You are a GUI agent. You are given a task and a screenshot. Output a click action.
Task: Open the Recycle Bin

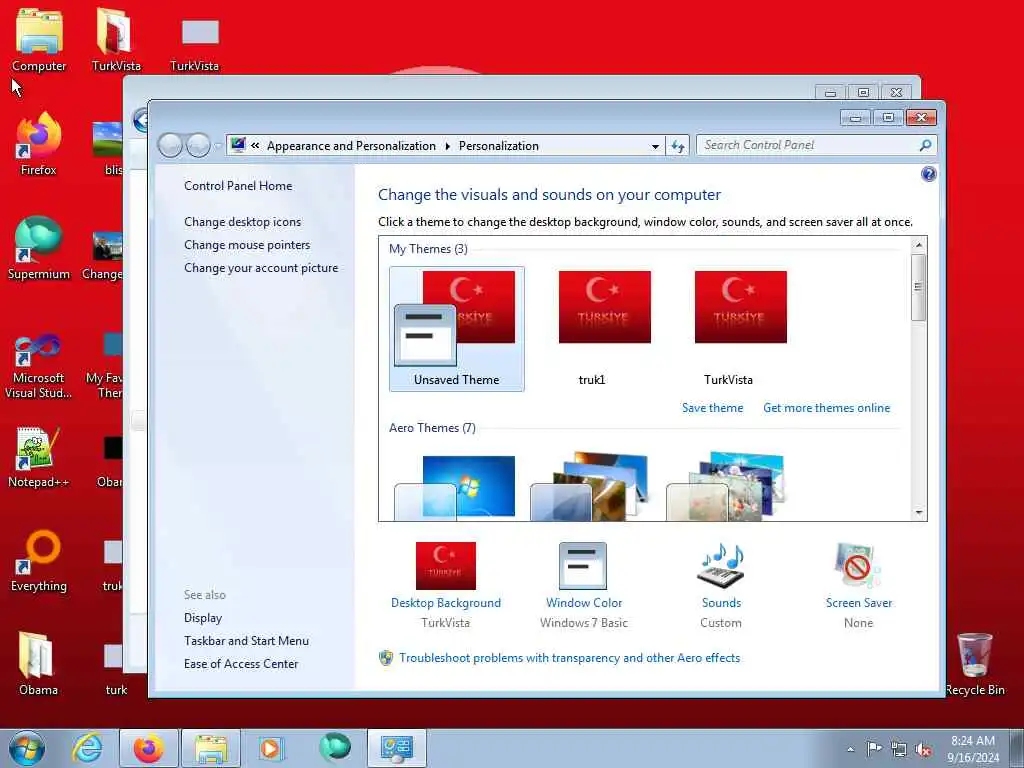click(974, 664)
